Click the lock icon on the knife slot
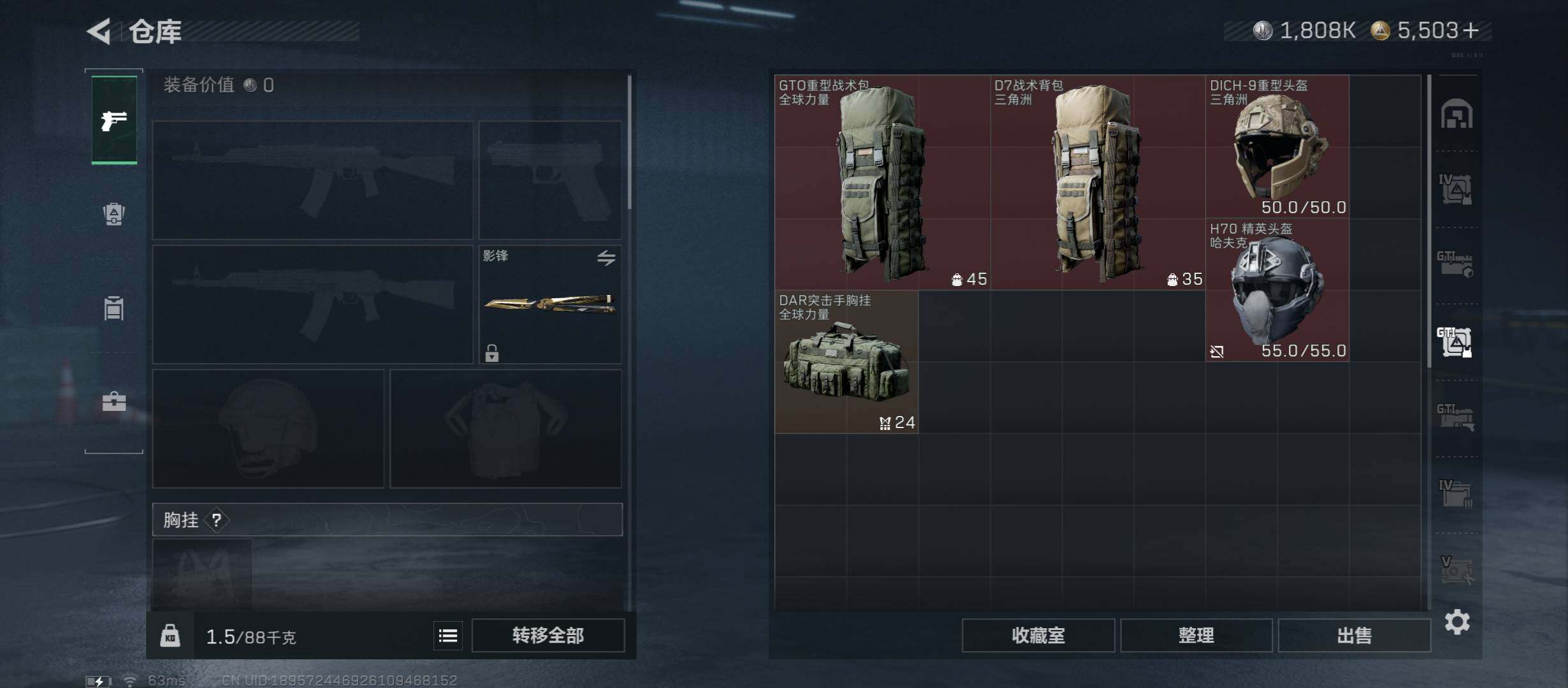 [491, 352]
